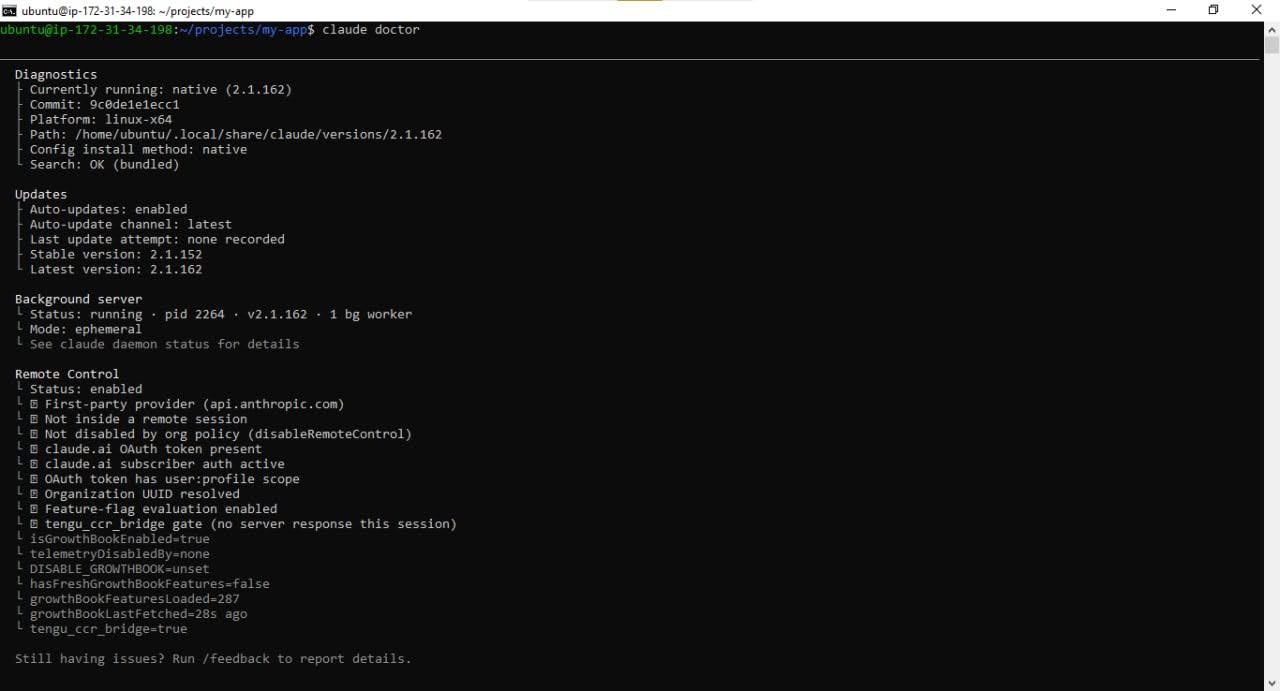The width and height of the screenshot is (1280, 691).
Task: Click the 'Platform: linux-x64' line
Action: 100,120
